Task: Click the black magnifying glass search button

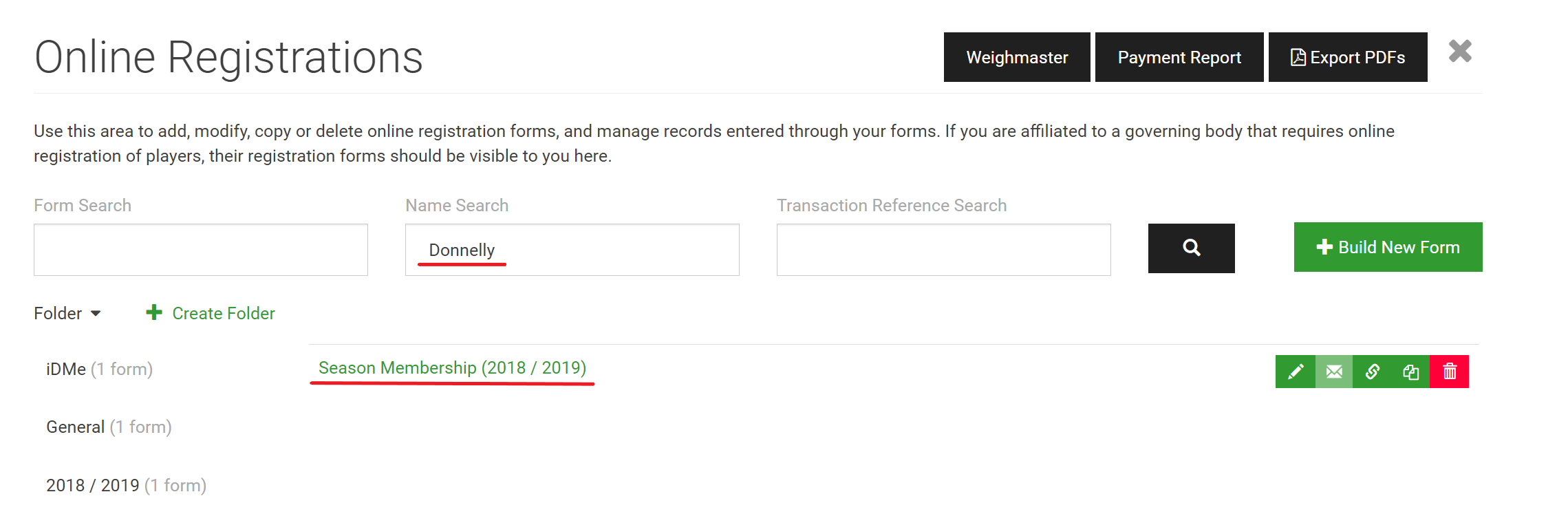Action: tap(1192, 248)
